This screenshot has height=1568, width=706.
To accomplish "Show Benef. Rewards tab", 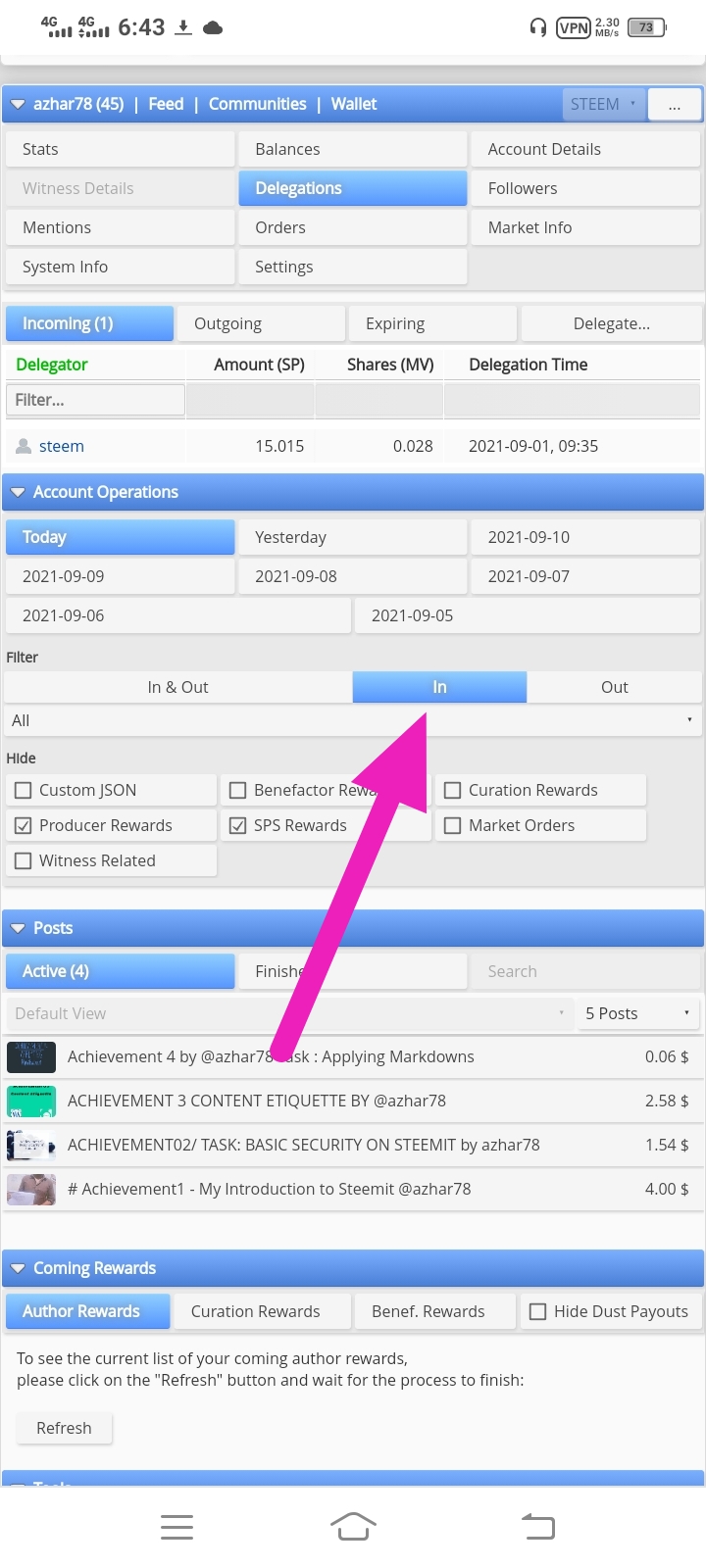I will coord(435,1311).
